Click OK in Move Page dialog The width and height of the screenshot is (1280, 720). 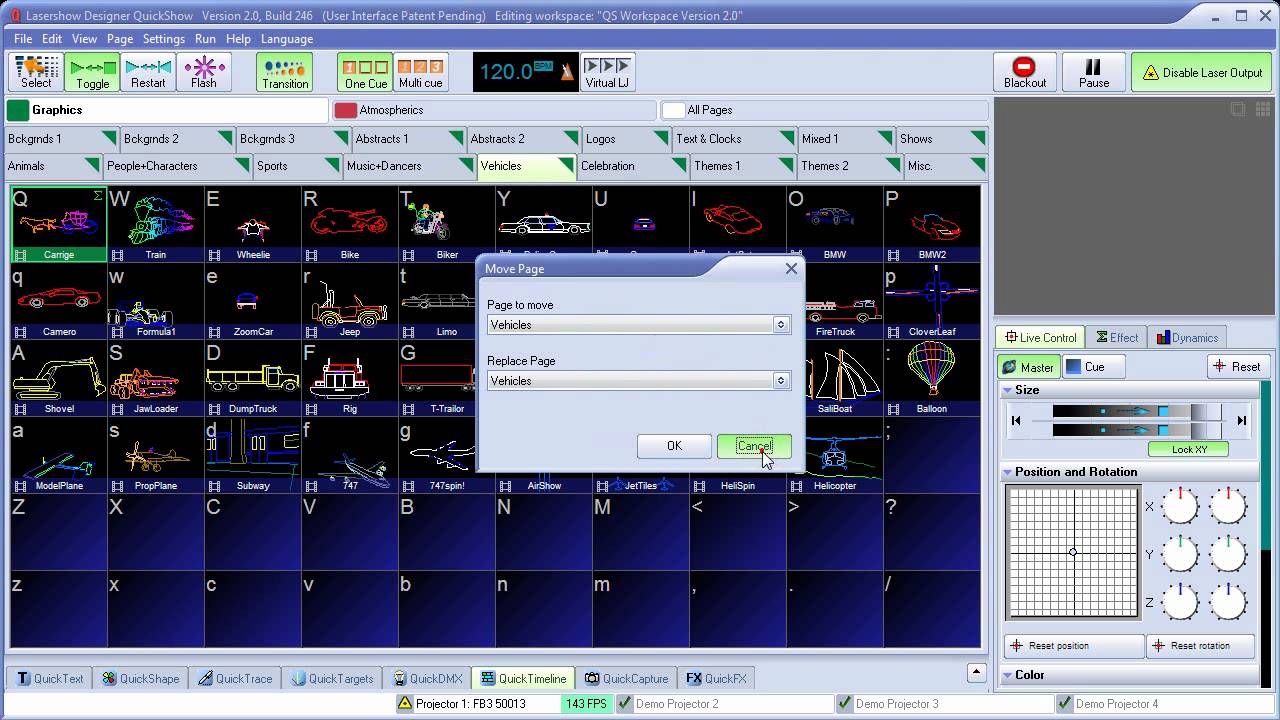[x=674, y=446]
